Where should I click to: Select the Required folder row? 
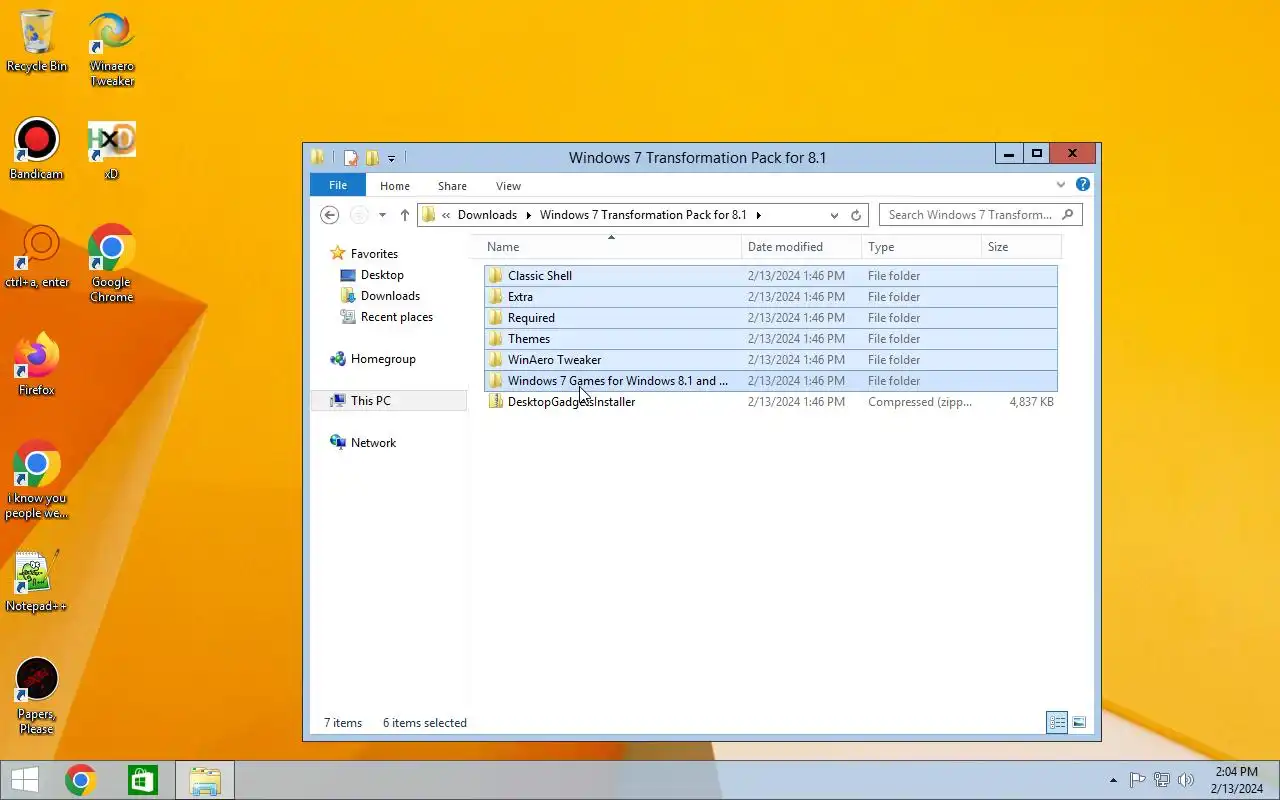(770, 318)
